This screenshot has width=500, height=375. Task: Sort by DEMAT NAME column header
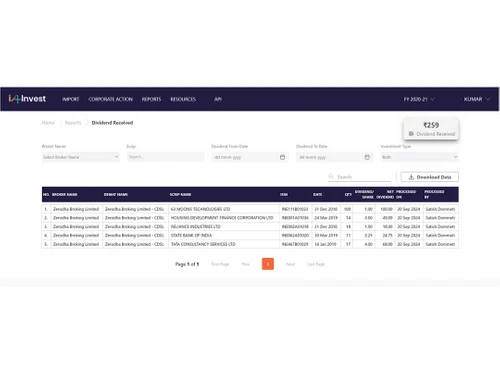pos(116,194)
